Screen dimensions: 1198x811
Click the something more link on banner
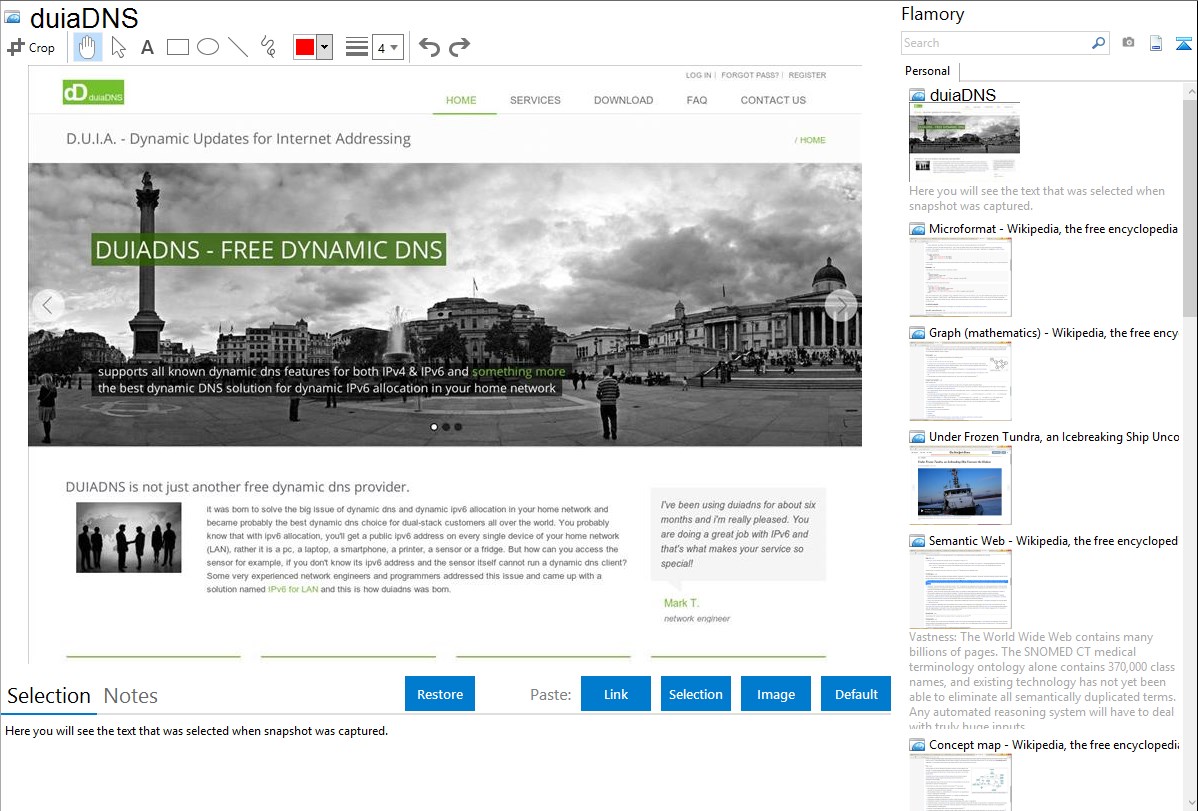(518, 371)
